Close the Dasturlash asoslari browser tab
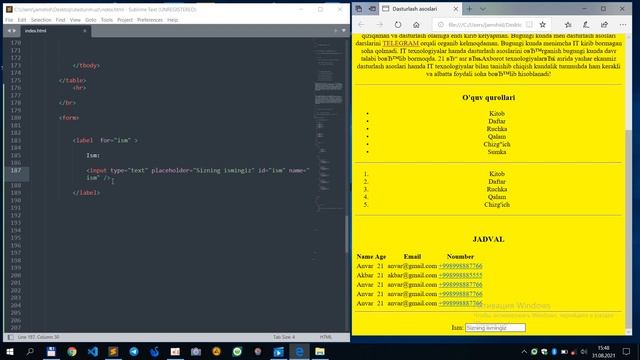Image resolution: width=640 pixels, height=360 pixels. click(456, 9)
